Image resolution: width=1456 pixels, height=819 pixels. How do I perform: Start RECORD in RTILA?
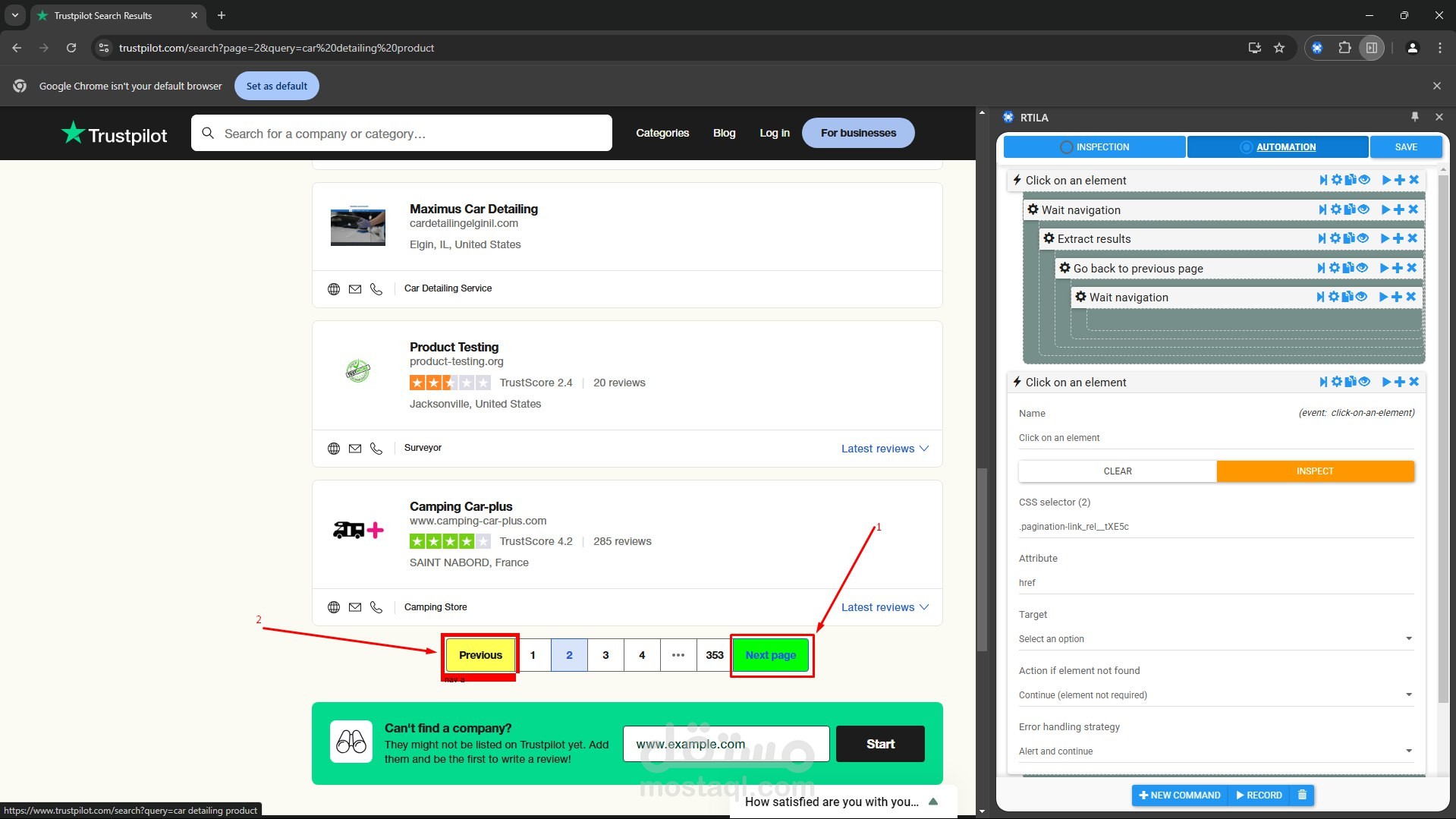point(1259,795)
